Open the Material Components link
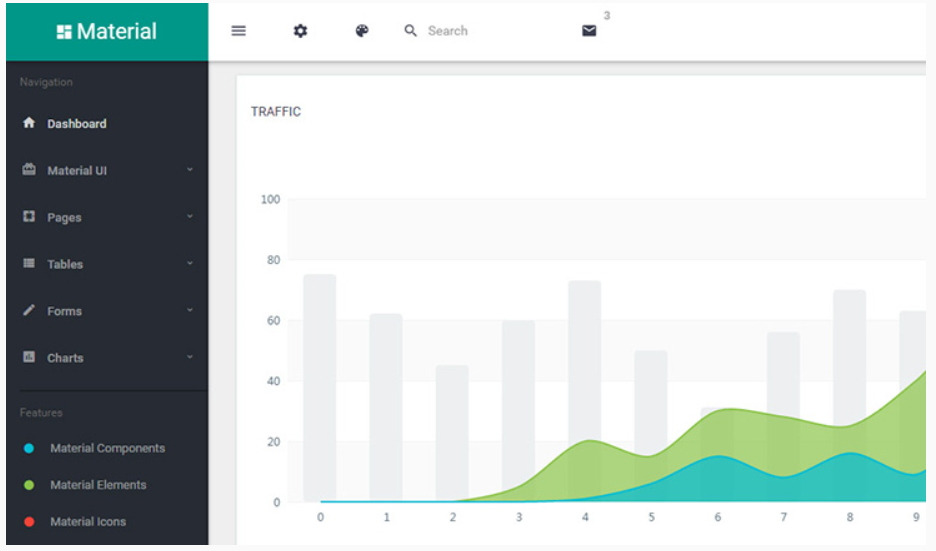The height and width of the screenshot is (551, 936). (x=107, y=448)
